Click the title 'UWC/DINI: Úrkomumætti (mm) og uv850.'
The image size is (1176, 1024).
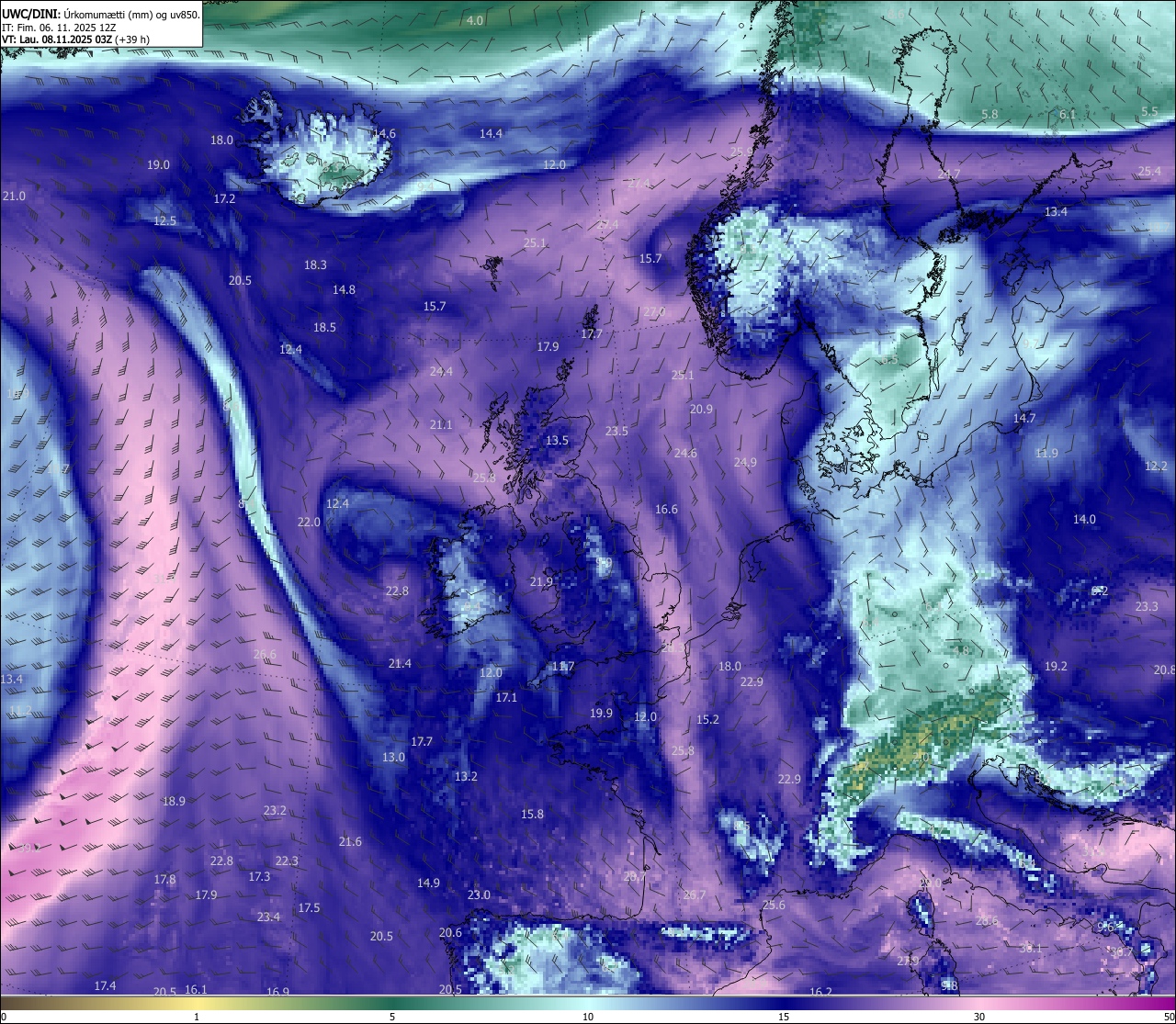[101, 14]
